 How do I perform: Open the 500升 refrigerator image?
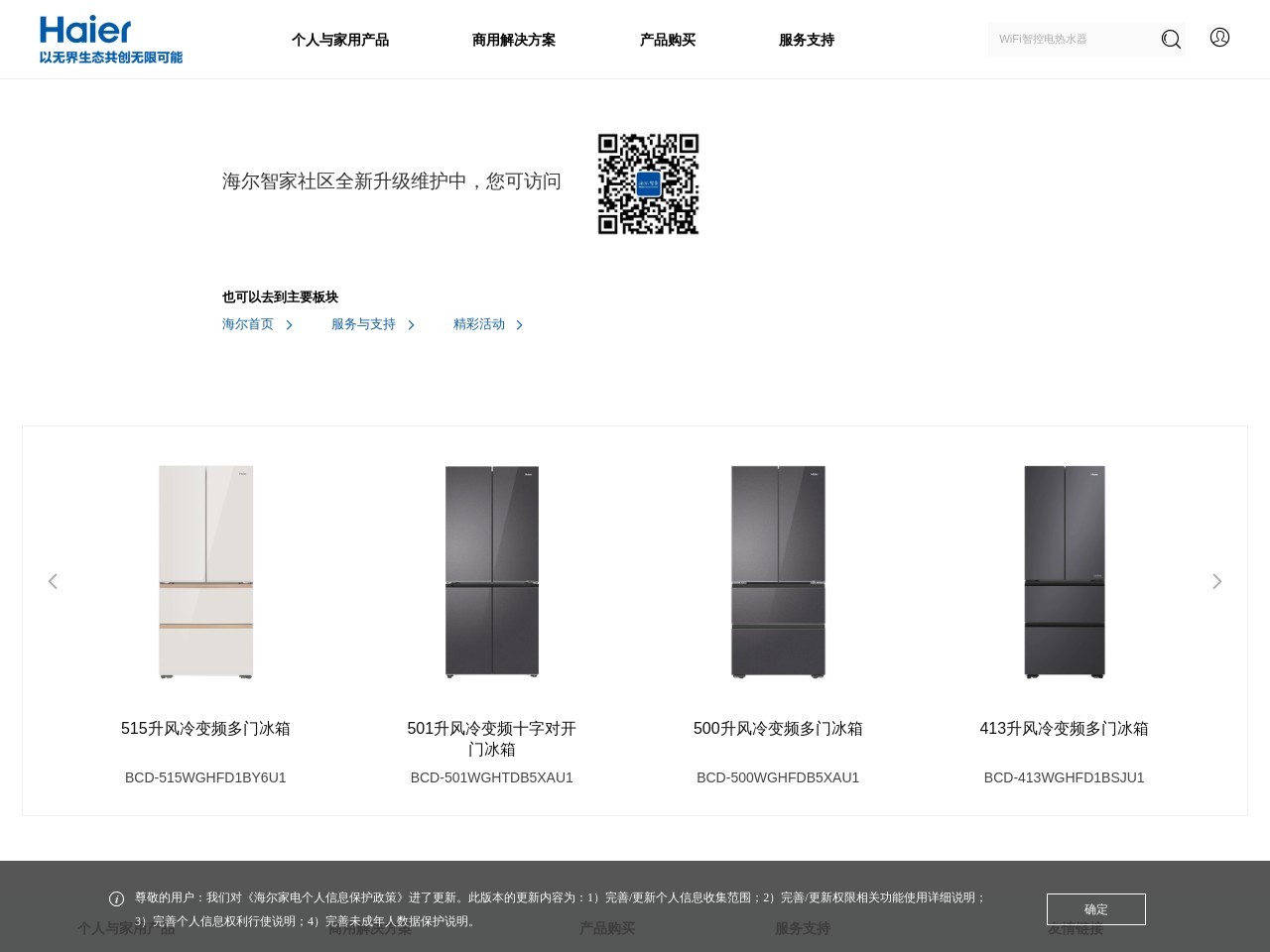[778, 572]
